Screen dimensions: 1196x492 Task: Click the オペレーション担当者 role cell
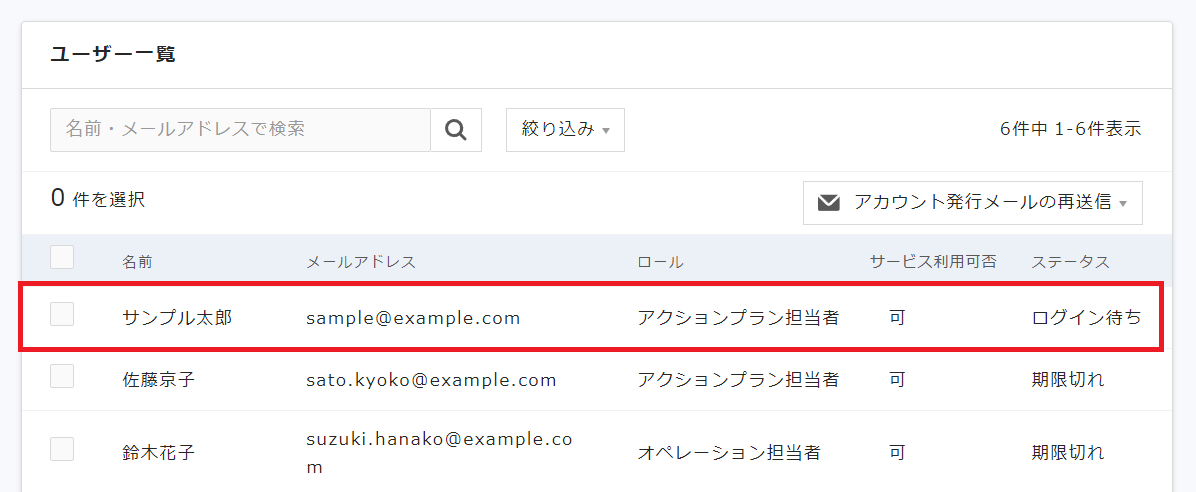(x=729, y=452)
